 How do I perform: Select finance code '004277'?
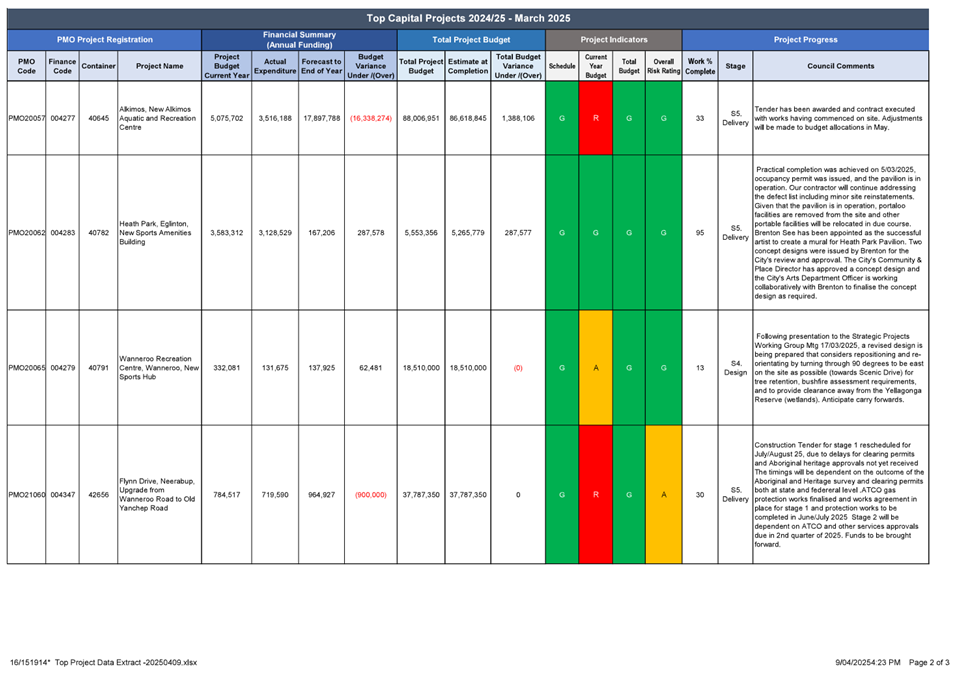tap(63, 119)
